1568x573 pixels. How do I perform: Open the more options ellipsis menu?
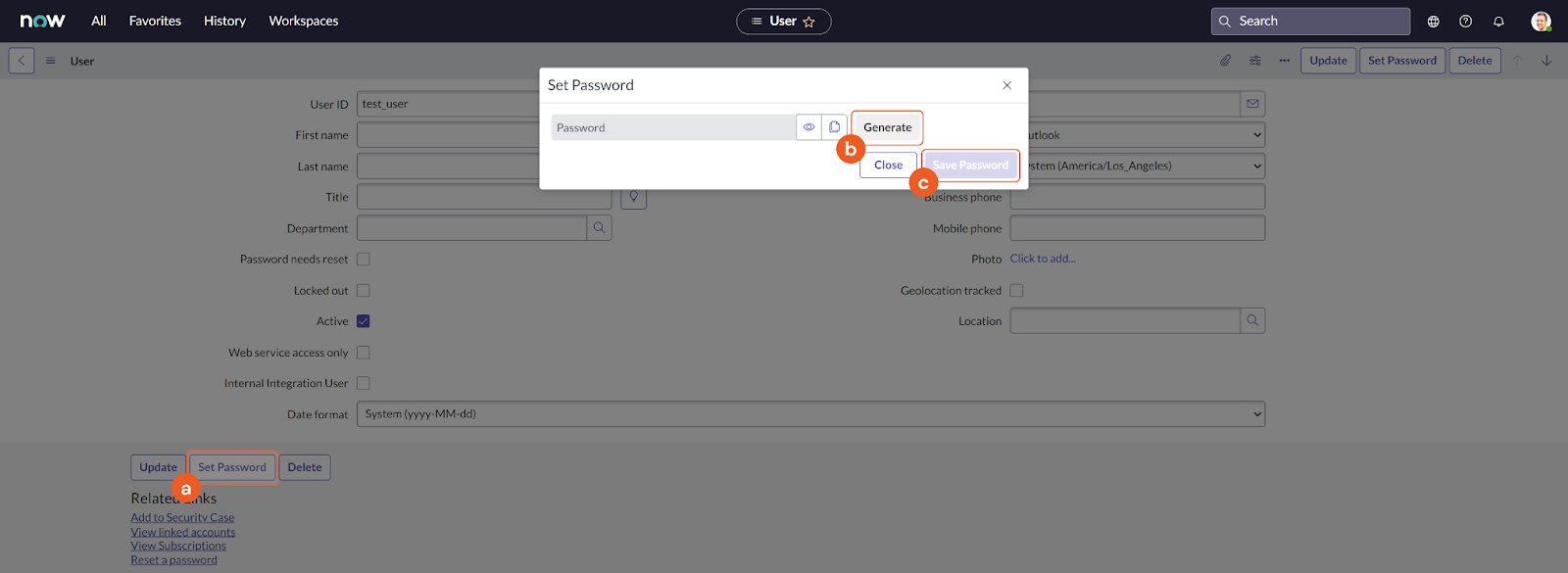[1284, 61]
